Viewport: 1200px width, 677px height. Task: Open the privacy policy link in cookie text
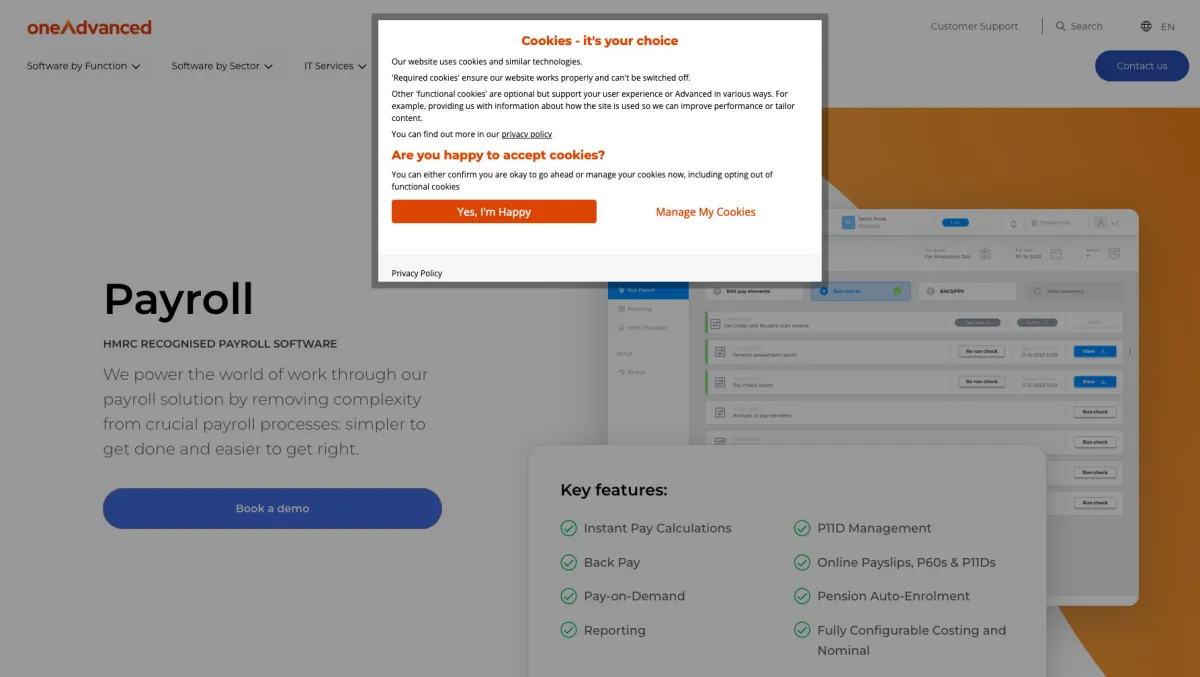[527, 134]
